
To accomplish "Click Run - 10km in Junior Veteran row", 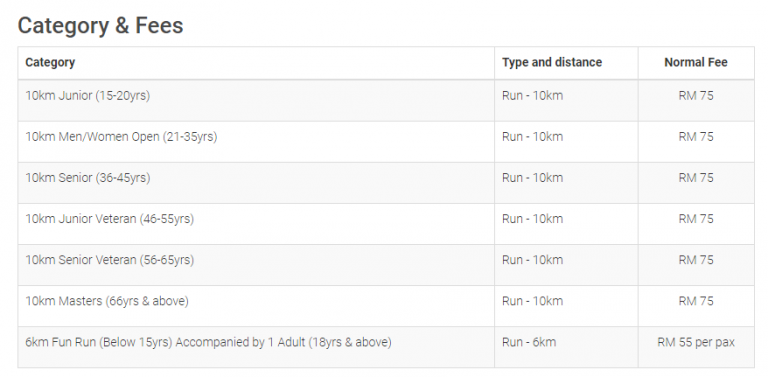I will click(x=532, y=219).
